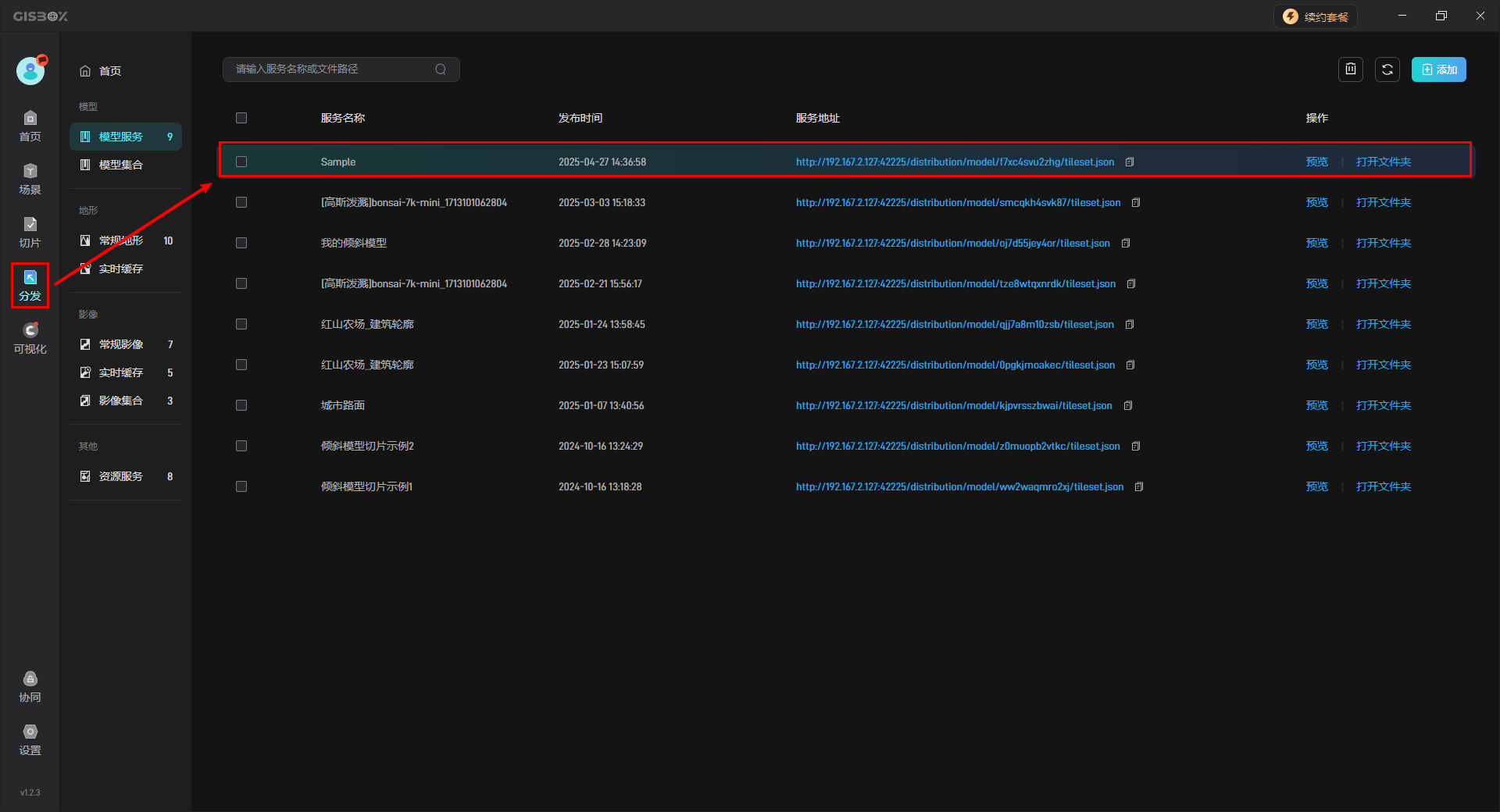Check the 倾斜模型切片示例2 row checkbox
Viewport: 1500px width, 812px height.
click(x=241, y=446)
